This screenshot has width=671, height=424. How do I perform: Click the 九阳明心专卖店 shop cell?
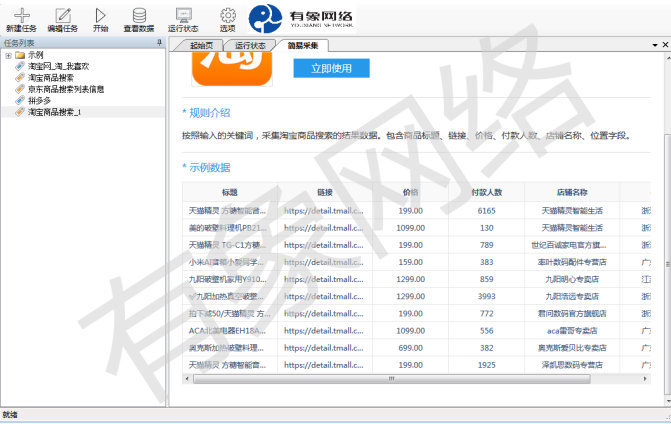pos(572,279)
